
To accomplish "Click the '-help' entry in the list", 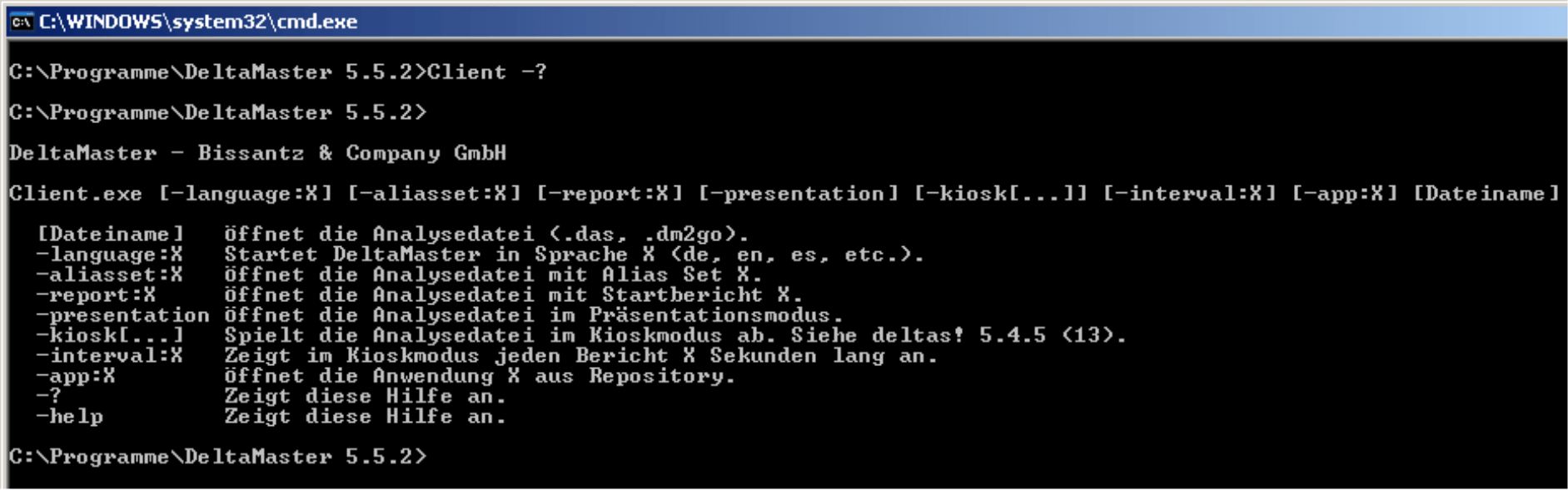I will click(x=70, y=417).
